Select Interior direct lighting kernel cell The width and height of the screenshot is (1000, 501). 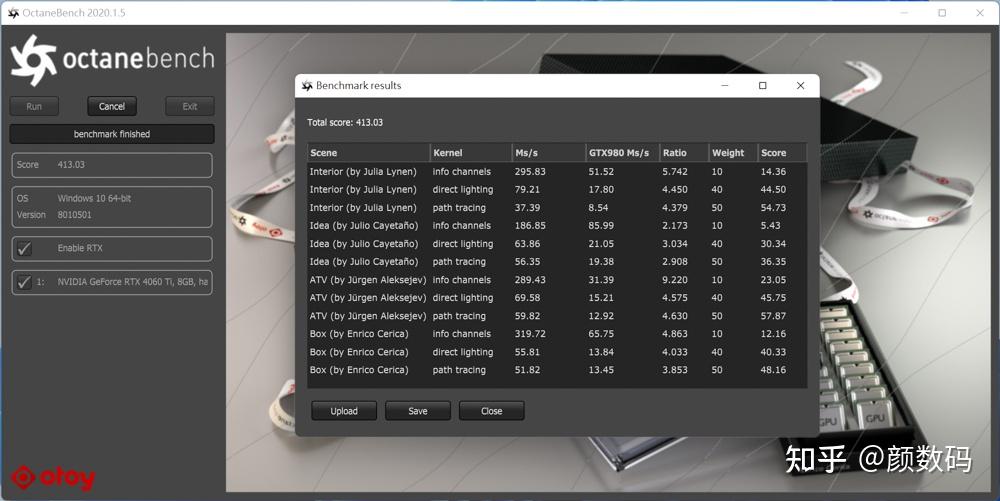[x=462, y=189]
